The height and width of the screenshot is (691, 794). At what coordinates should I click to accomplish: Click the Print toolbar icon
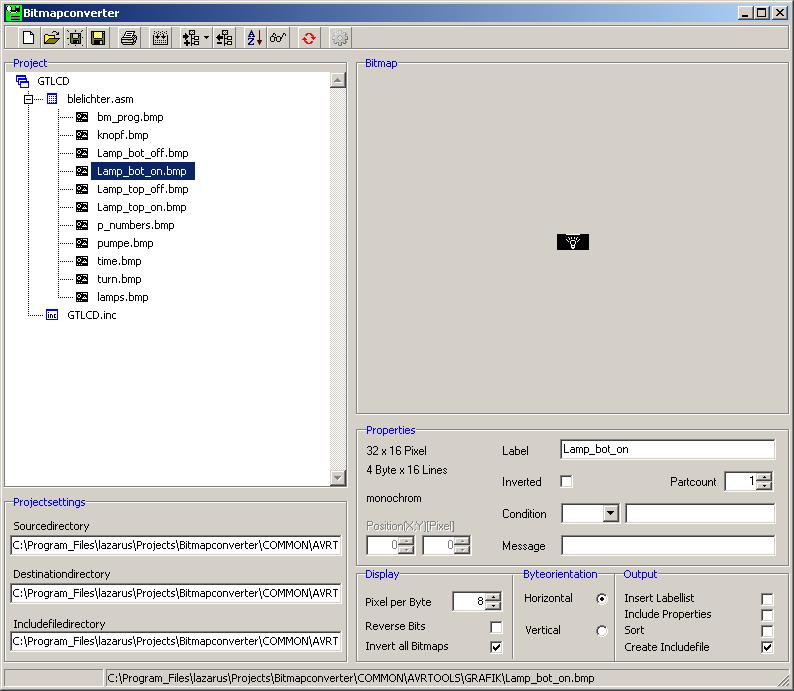129,38
